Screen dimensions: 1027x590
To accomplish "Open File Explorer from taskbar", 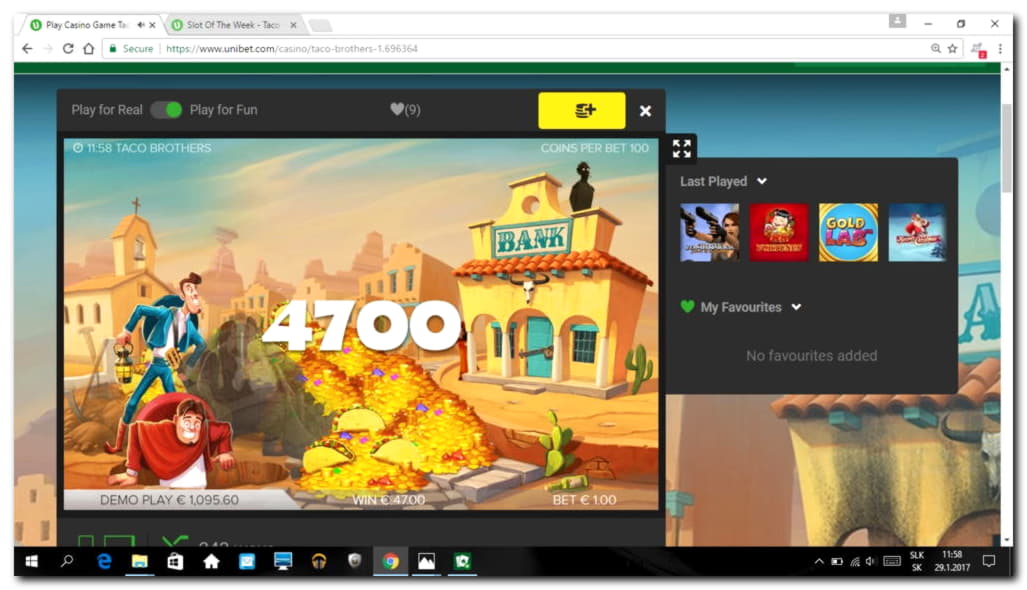I will pos(140,561).
